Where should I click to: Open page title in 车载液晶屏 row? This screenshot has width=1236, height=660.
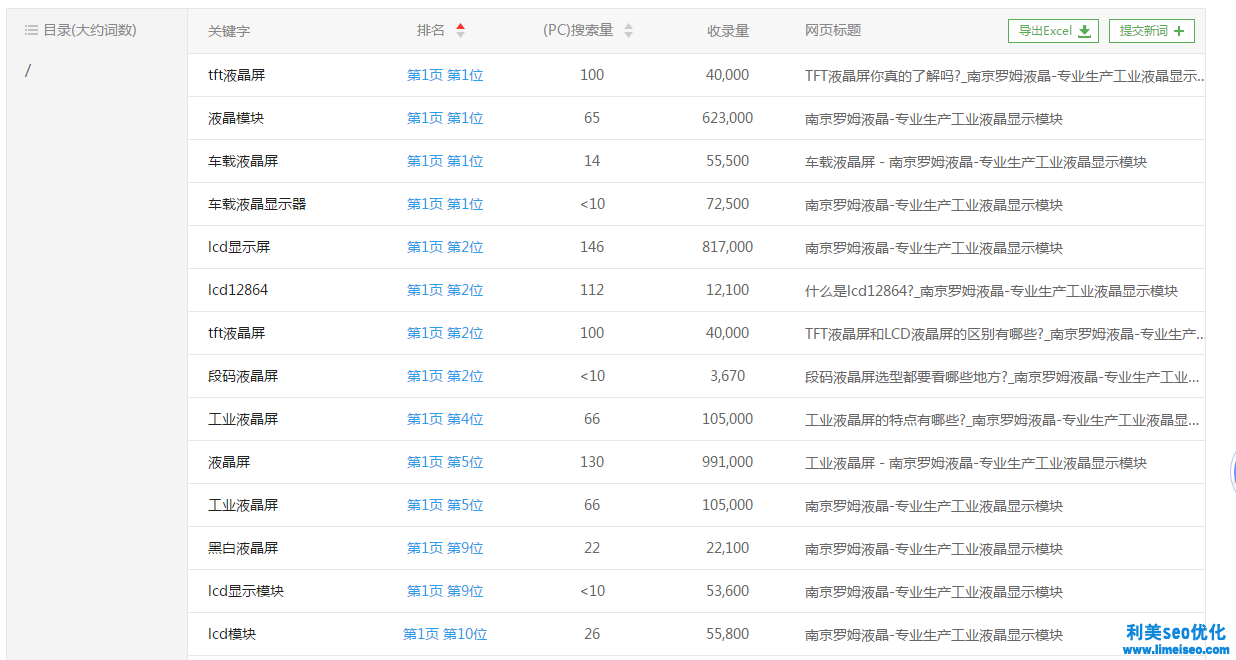[x=976, y=162]
